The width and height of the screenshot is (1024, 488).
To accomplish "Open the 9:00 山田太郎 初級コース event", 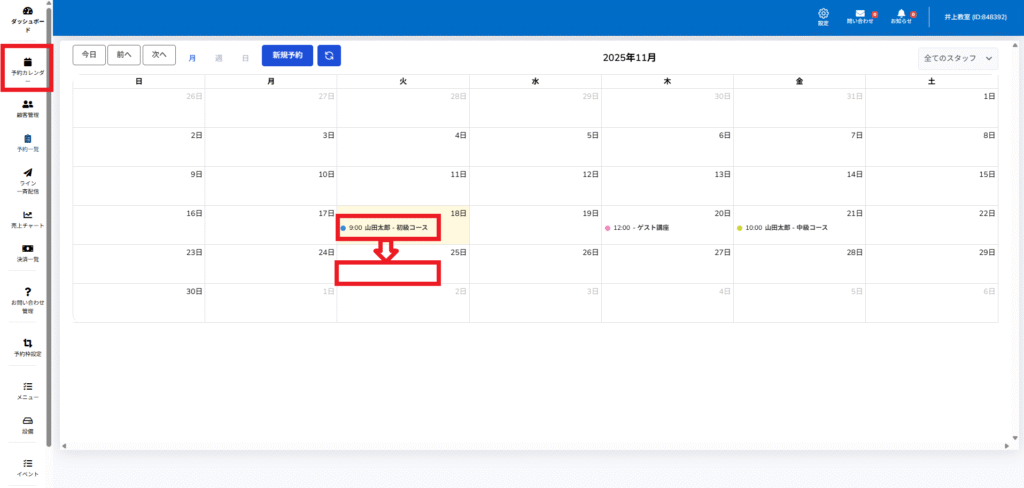I will pyautogui.click(x=389, y=228).
